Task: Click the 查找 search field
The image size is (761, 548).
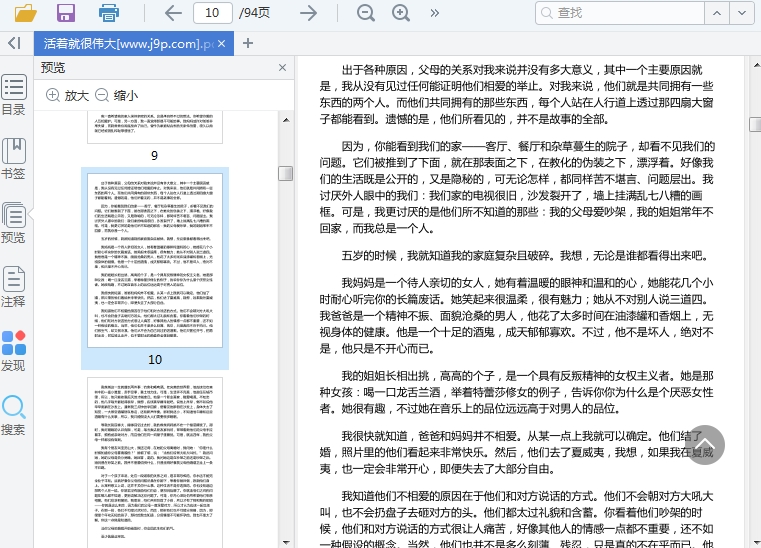Action: (x=620, y=13)
